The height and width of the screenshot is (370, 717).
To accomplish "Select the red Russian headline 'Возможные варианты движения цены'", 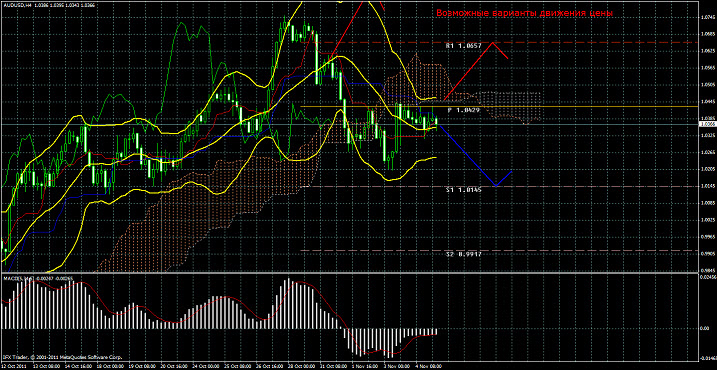I will [x=524, y=13].
